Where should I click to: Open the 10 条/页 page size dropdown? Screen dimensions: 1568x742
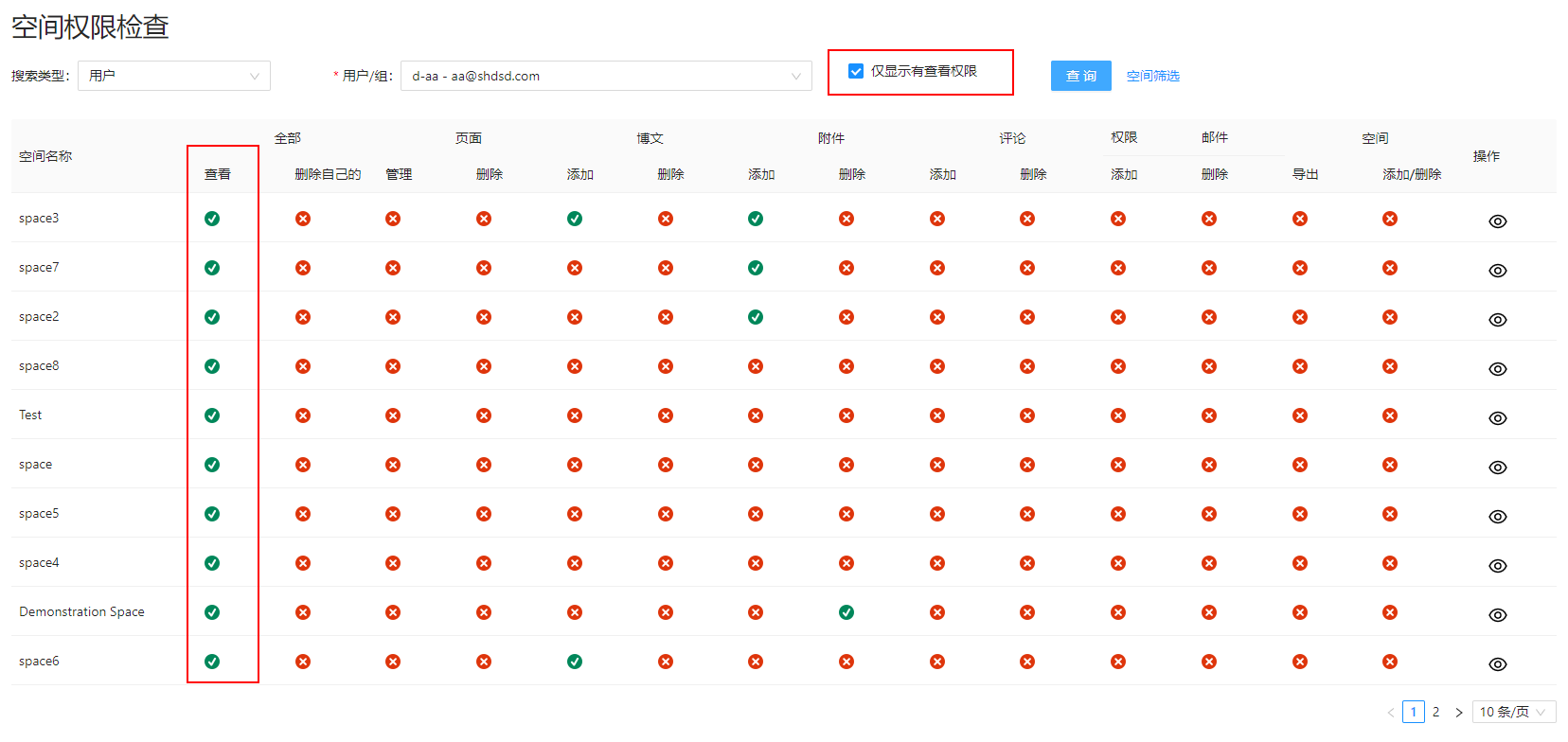(x=1513, y=712)
